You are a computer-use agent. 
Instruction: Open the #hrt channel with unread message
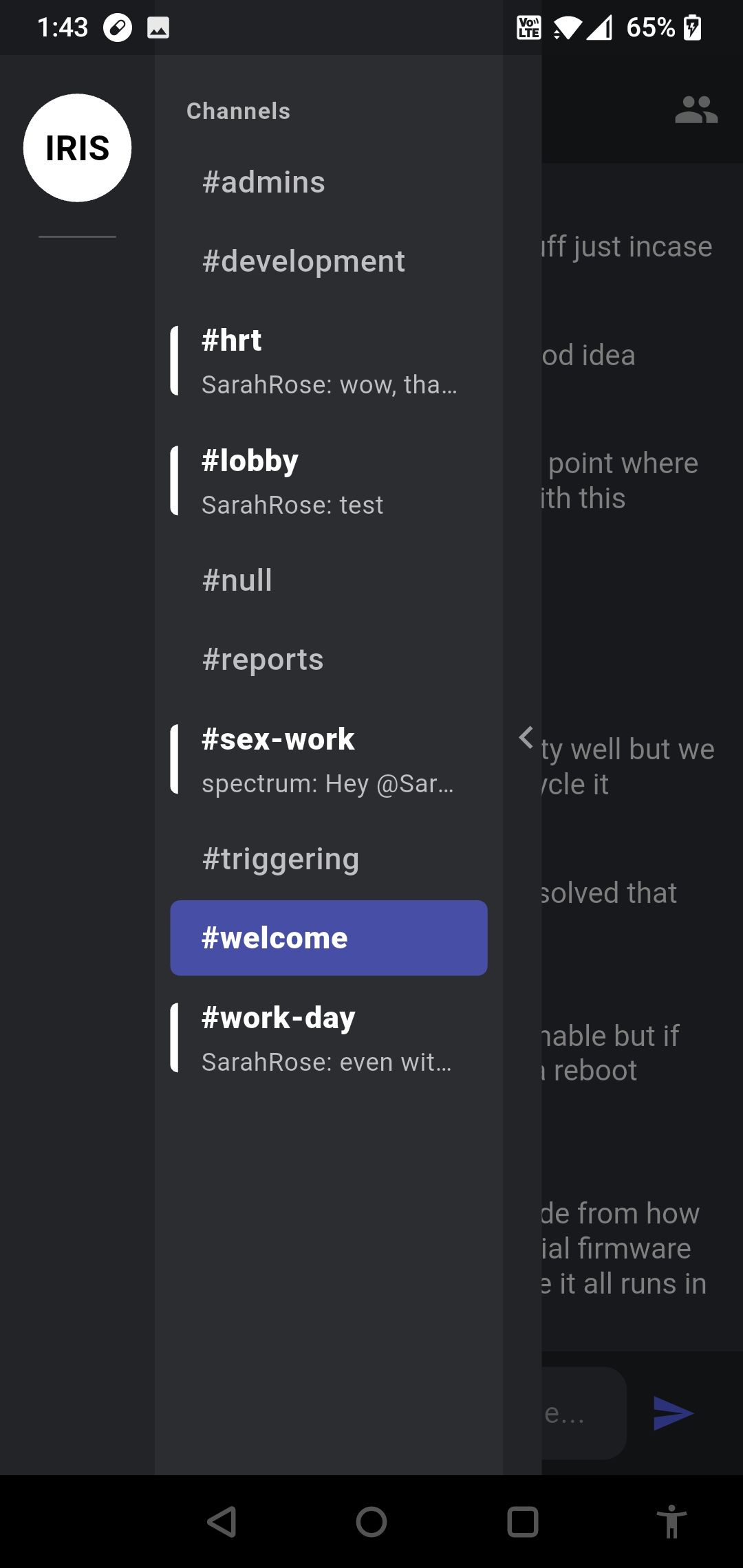point(329,361)
